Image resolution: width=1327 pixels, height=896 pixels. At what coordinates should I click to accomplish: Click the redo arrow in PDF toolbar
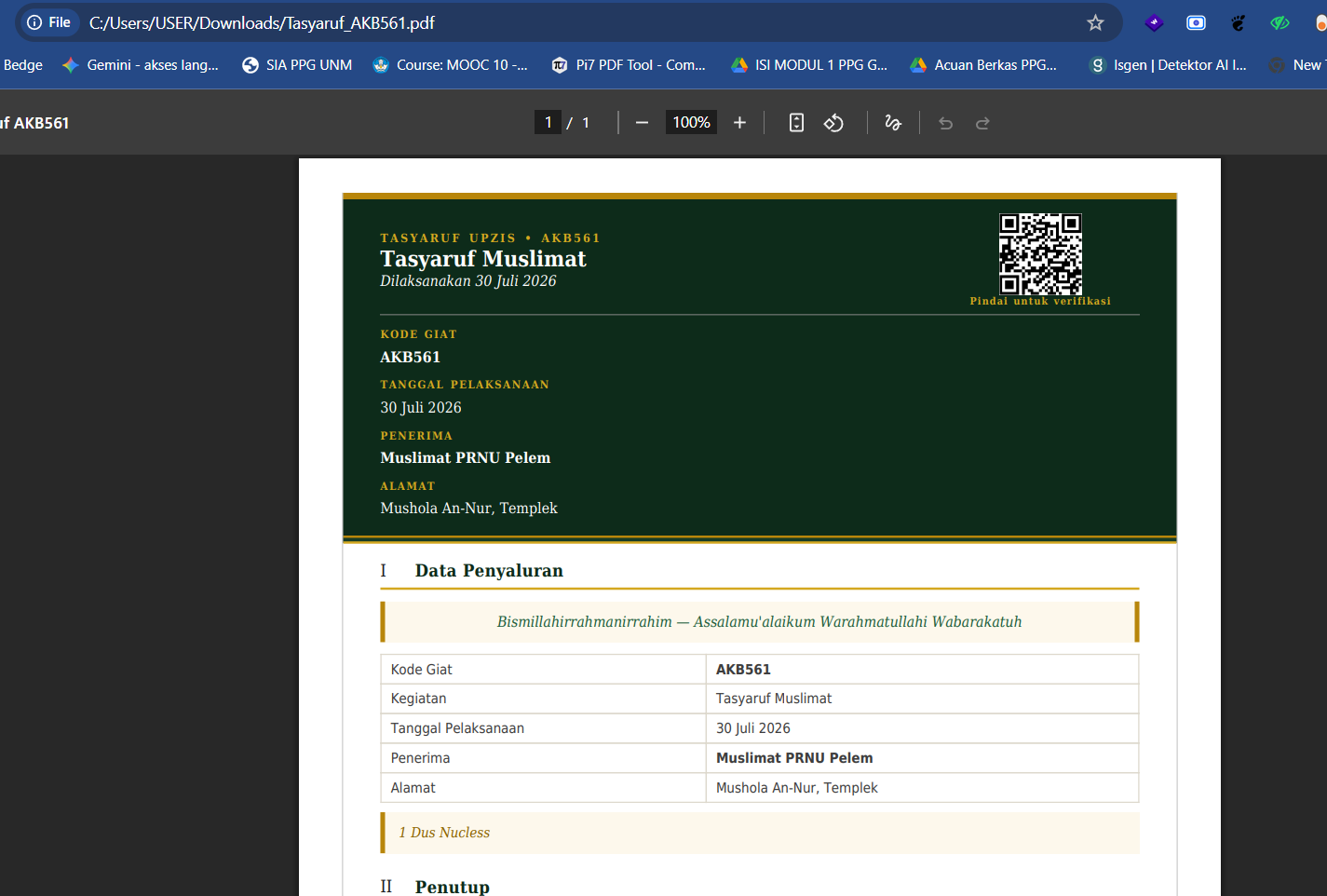pos(982,123)
